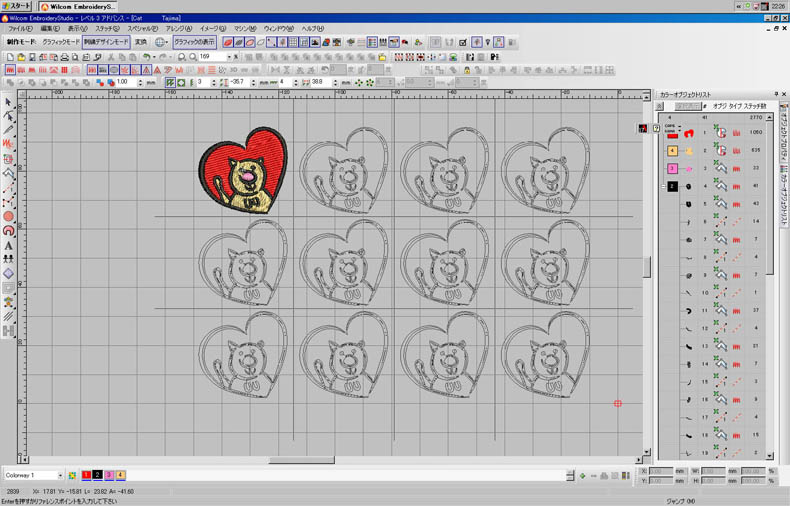
Task: Select the diagonal lines tool in toolbox
Action: 8,317
